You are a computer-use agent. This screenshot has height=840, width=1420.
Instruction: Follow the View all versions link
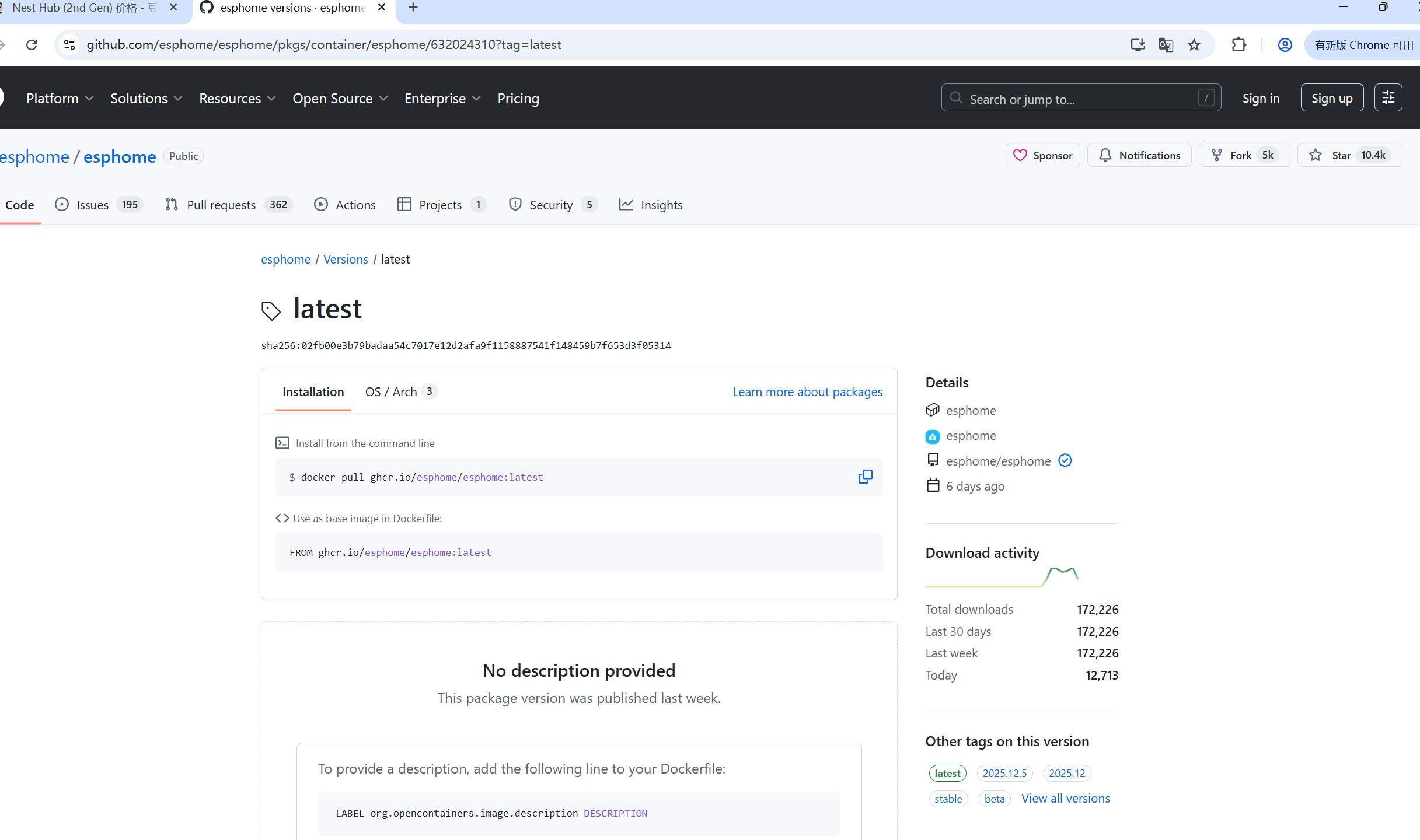pos(1065,798)
